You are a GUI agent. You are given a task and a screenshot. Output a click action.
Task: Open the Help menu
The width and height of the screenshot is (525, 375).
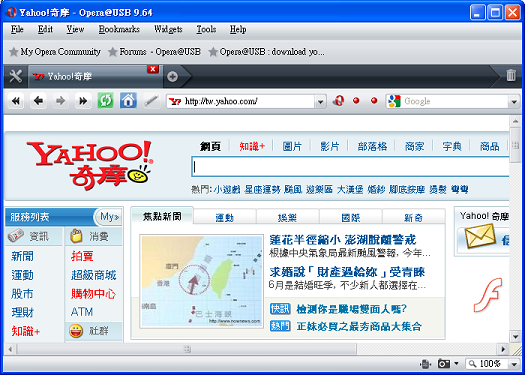pyautogui.click(x=238, y=29)
